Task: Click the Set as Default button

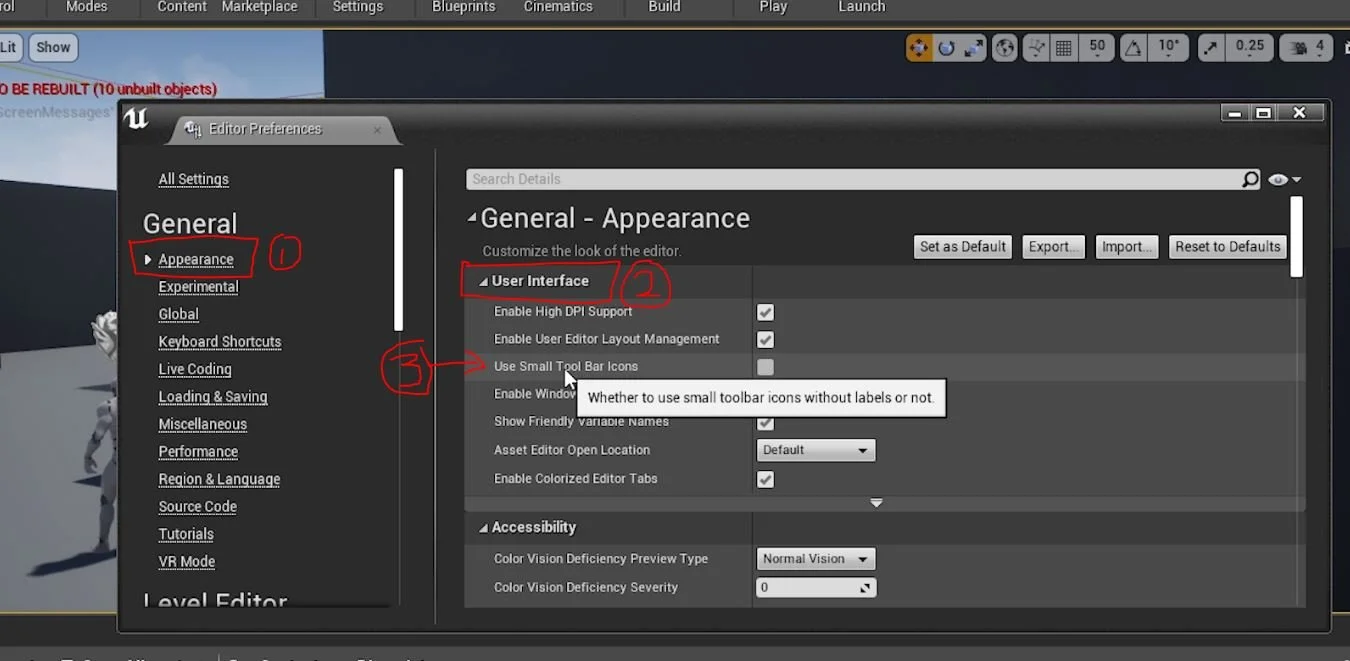Action: pos(962,246)
